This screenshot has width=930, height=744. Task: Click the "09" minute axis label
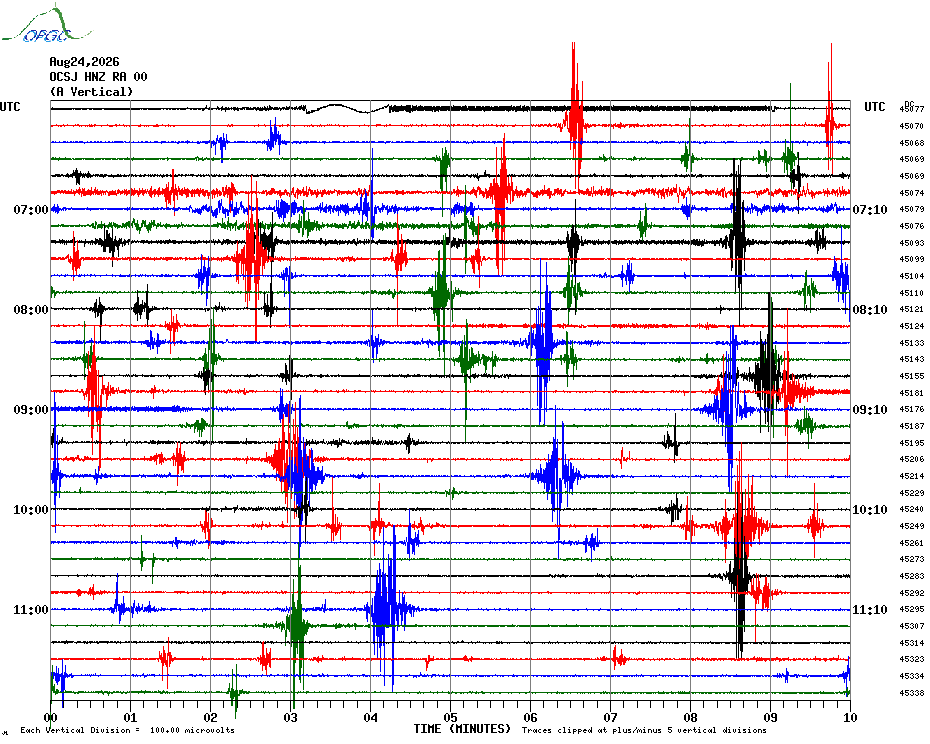[x=770, y=717]
